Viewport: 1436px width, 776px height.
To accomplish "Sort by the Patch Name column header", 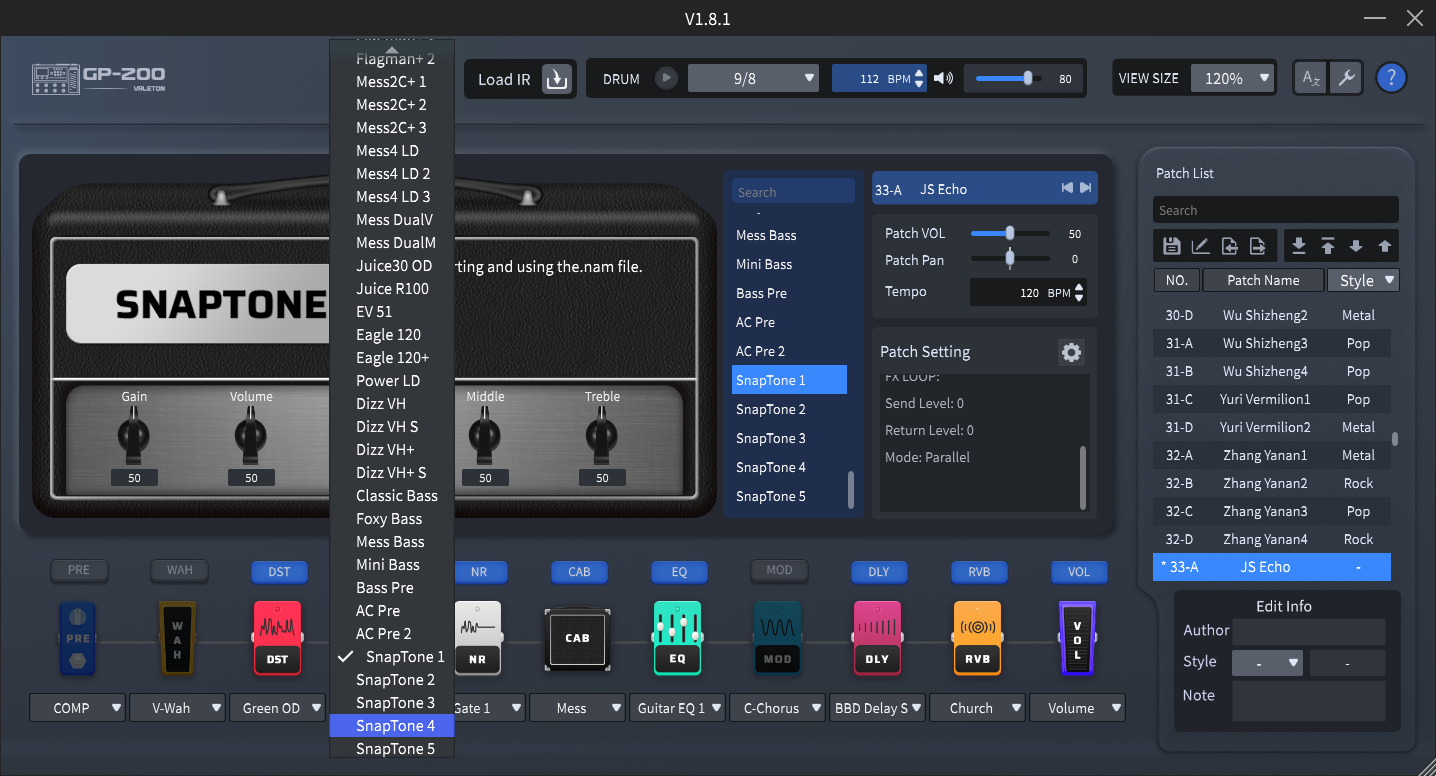I will (x=1263, y=281).
